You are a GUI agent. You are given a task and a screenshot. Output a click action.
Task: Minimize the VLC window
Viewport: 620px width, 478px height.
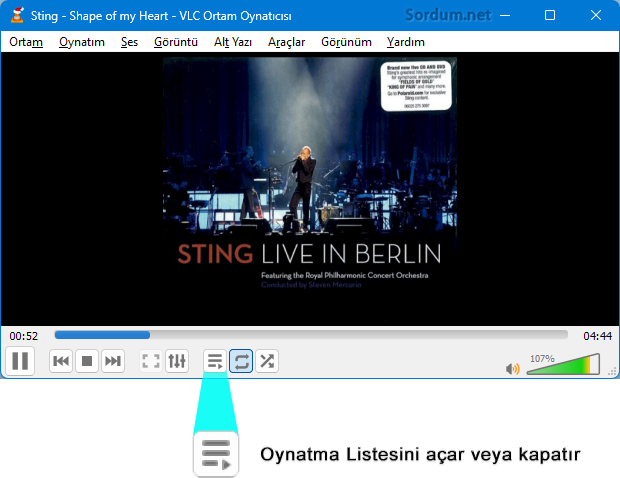click(x=505, y=15)
